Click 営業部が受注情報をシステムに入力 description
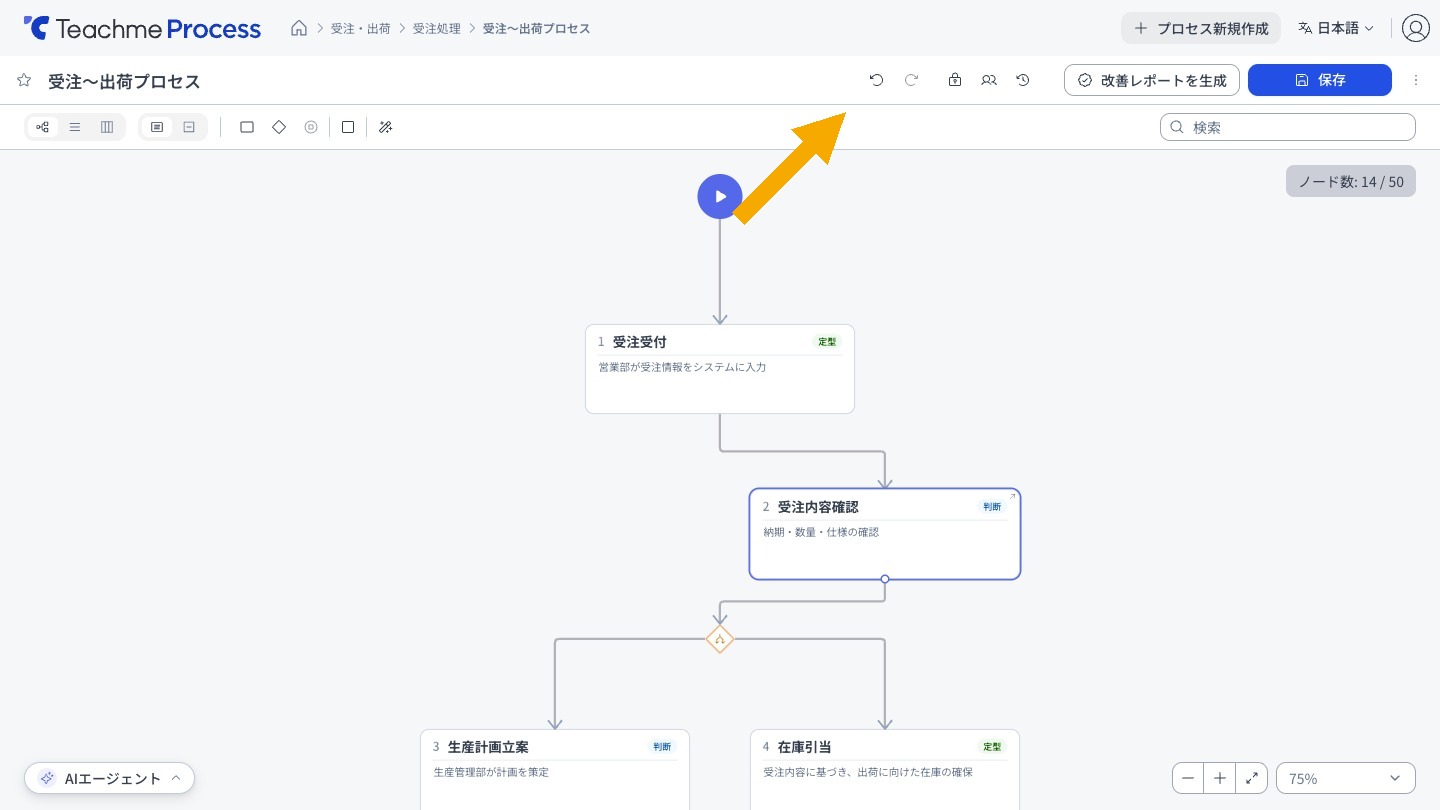This screenshot has height=810, width=1440. [682, 367]
